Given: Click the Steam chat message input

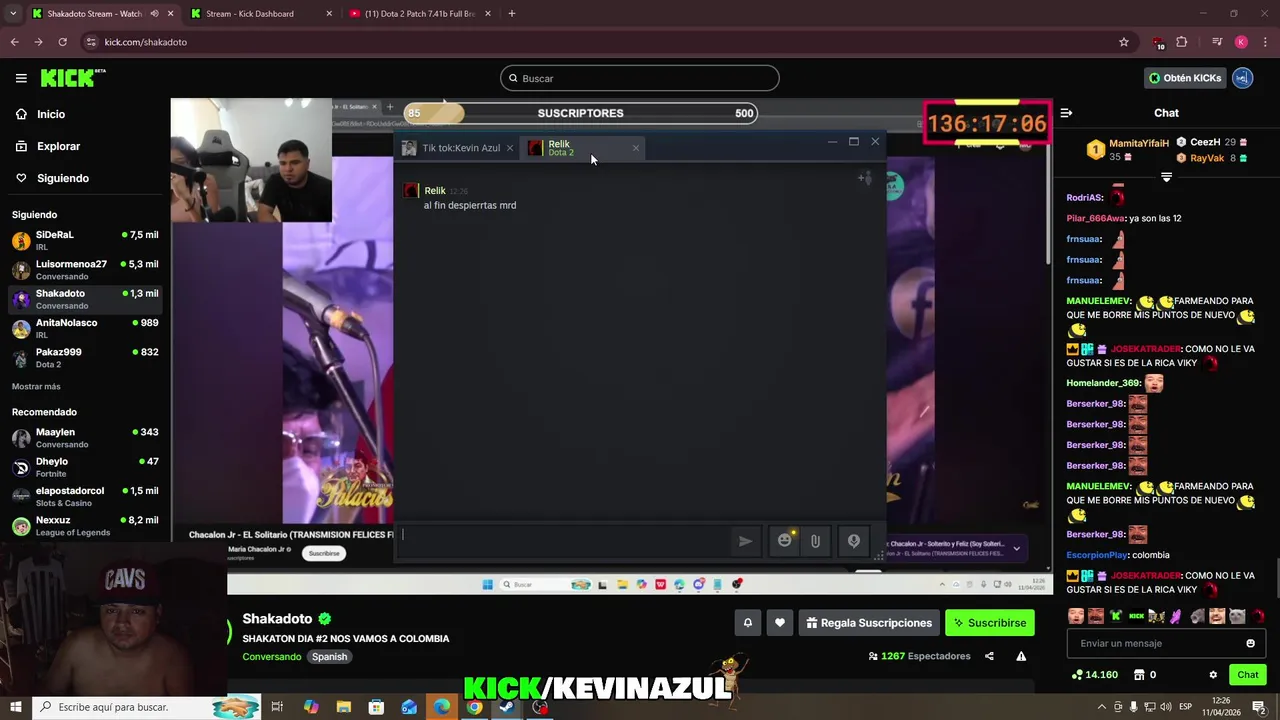Looking at the screenshot, I should click(x=564, y=540).
